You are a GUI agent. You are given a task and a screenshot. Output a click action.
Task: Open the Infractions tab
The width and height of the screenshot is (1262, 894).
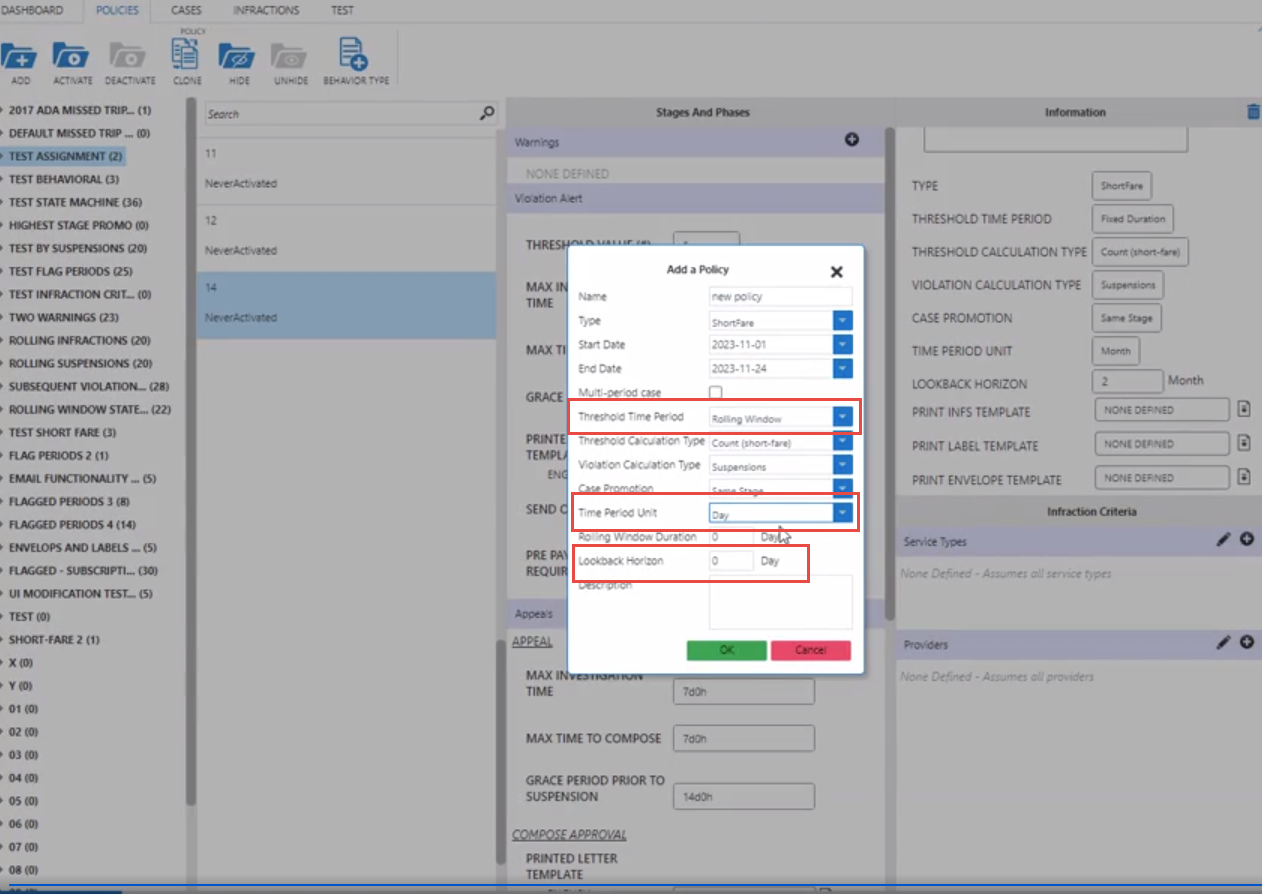[266, 10]
